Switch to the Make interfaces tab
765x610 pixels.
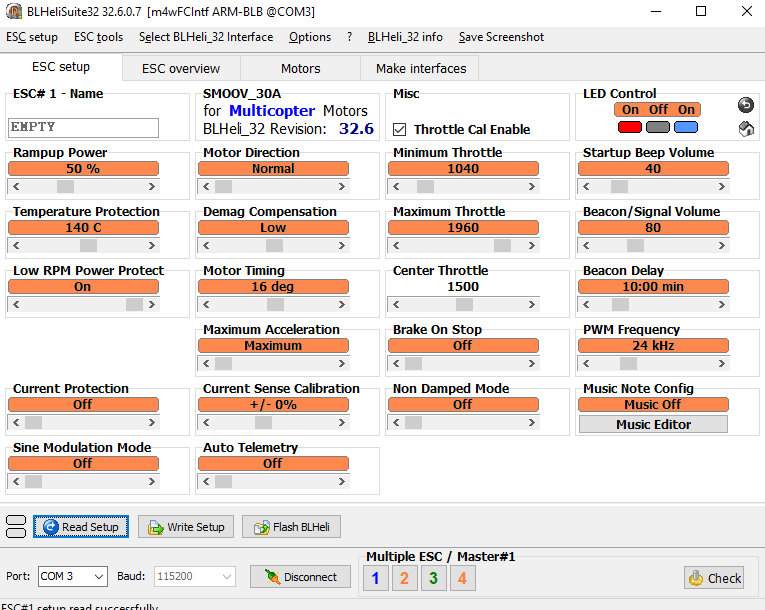[421, 68]
